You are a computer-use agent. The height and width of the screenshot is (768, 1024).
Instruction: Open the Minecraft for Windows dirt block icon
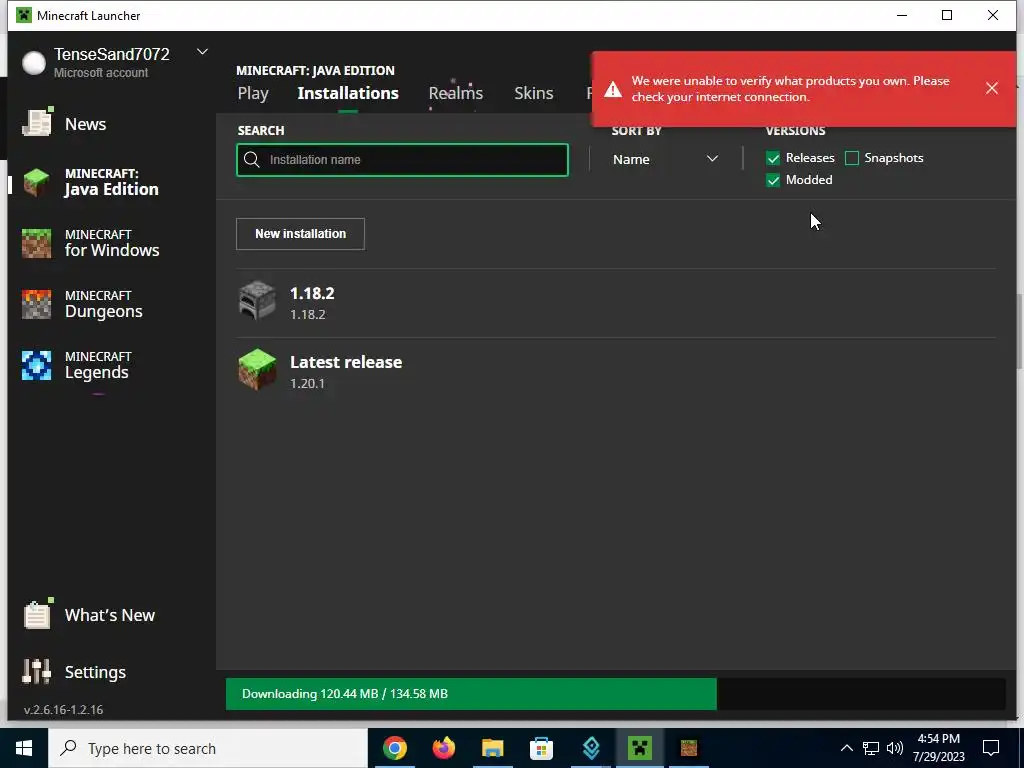click(37, 244)
